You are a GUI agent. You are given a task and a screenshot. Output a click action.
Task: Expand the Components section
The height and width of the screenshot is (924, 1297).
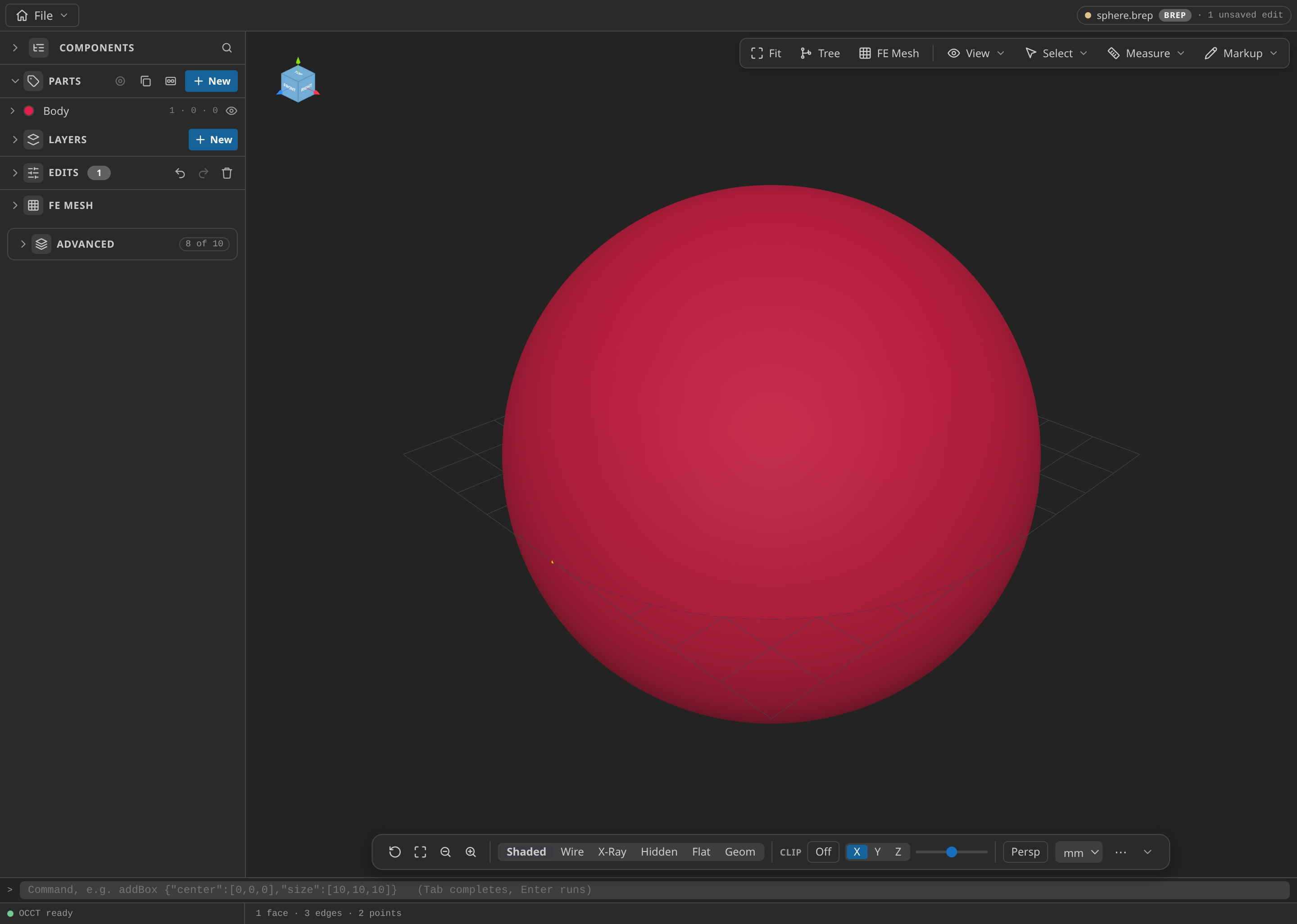click(x=15, y=48)
